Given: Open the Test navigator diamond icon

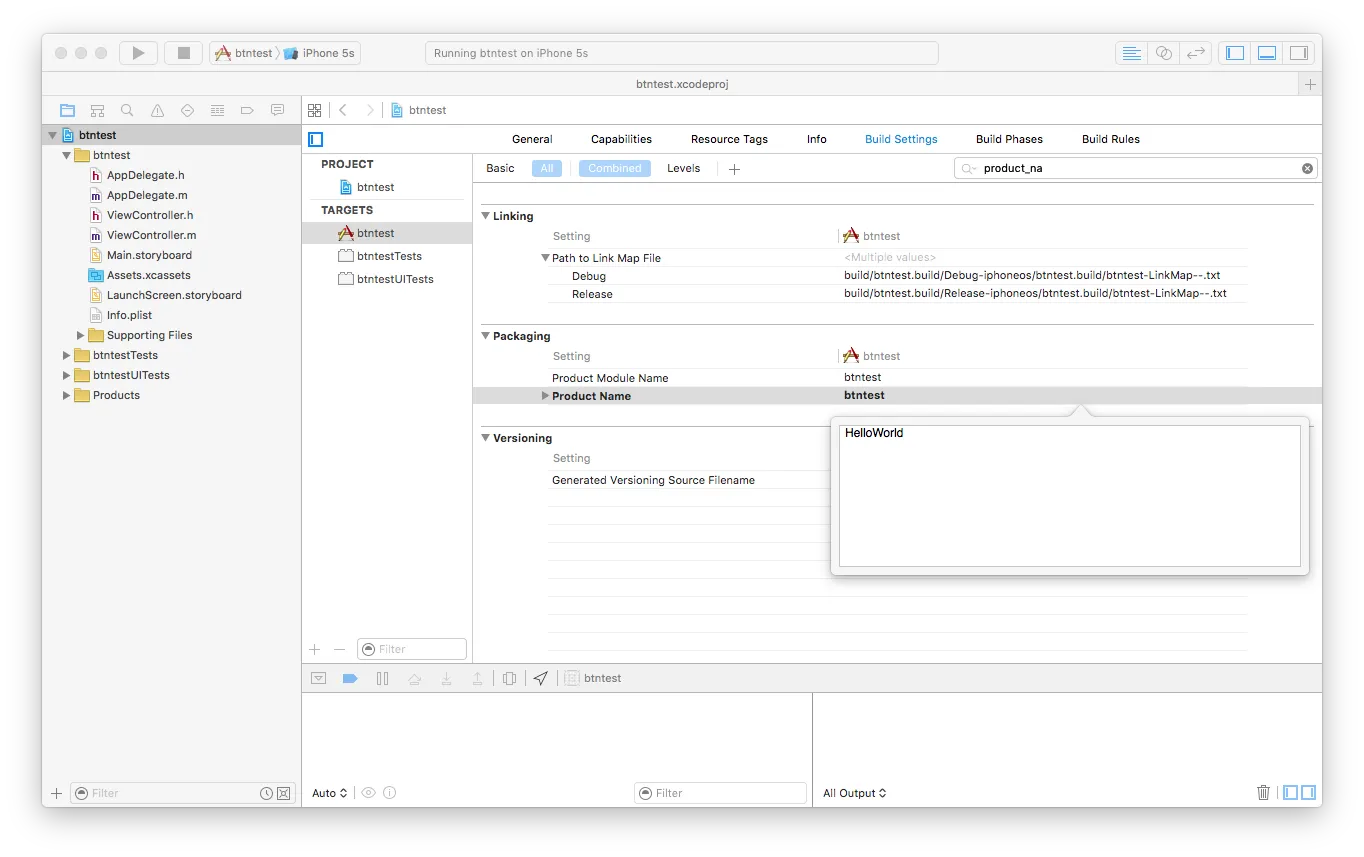Looking at the screenshot, I should (187, 110).
